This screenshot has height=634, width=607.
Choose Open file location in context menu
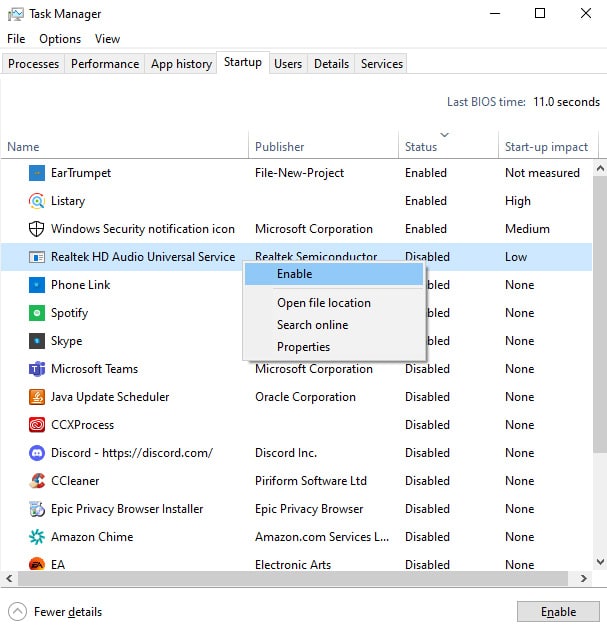(334, 303)
